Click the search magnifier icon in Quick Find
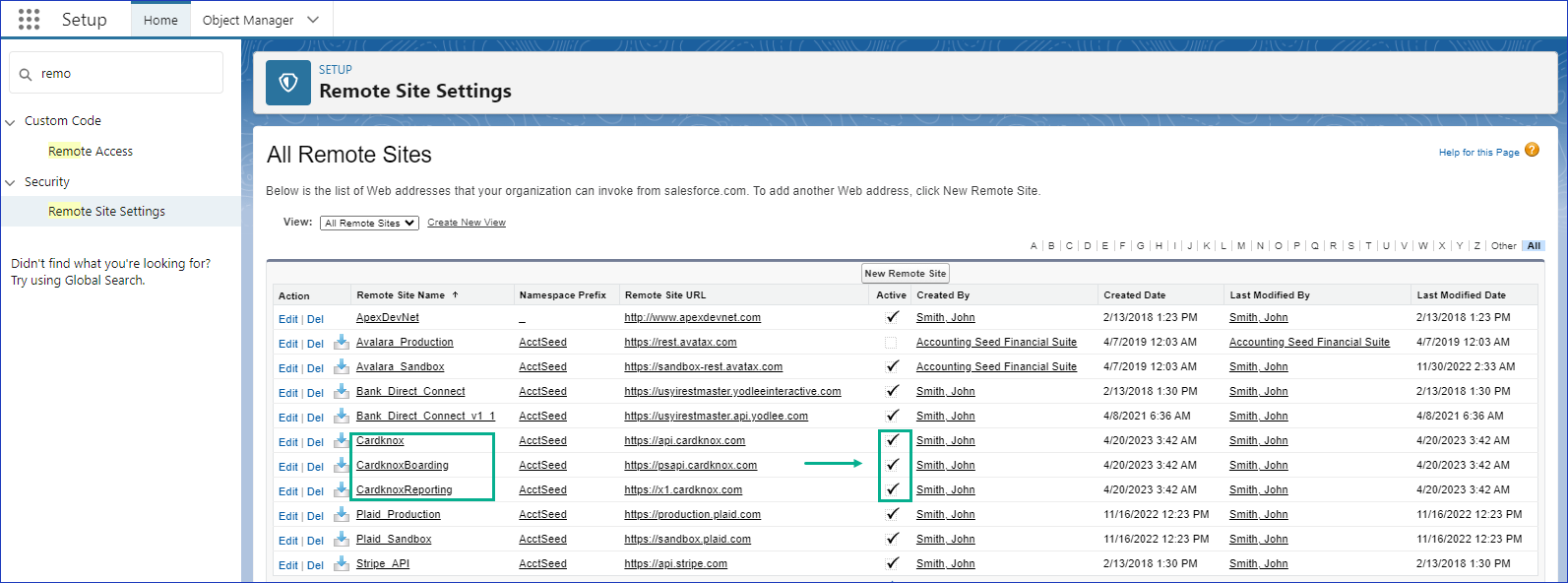 click(26, 74)
